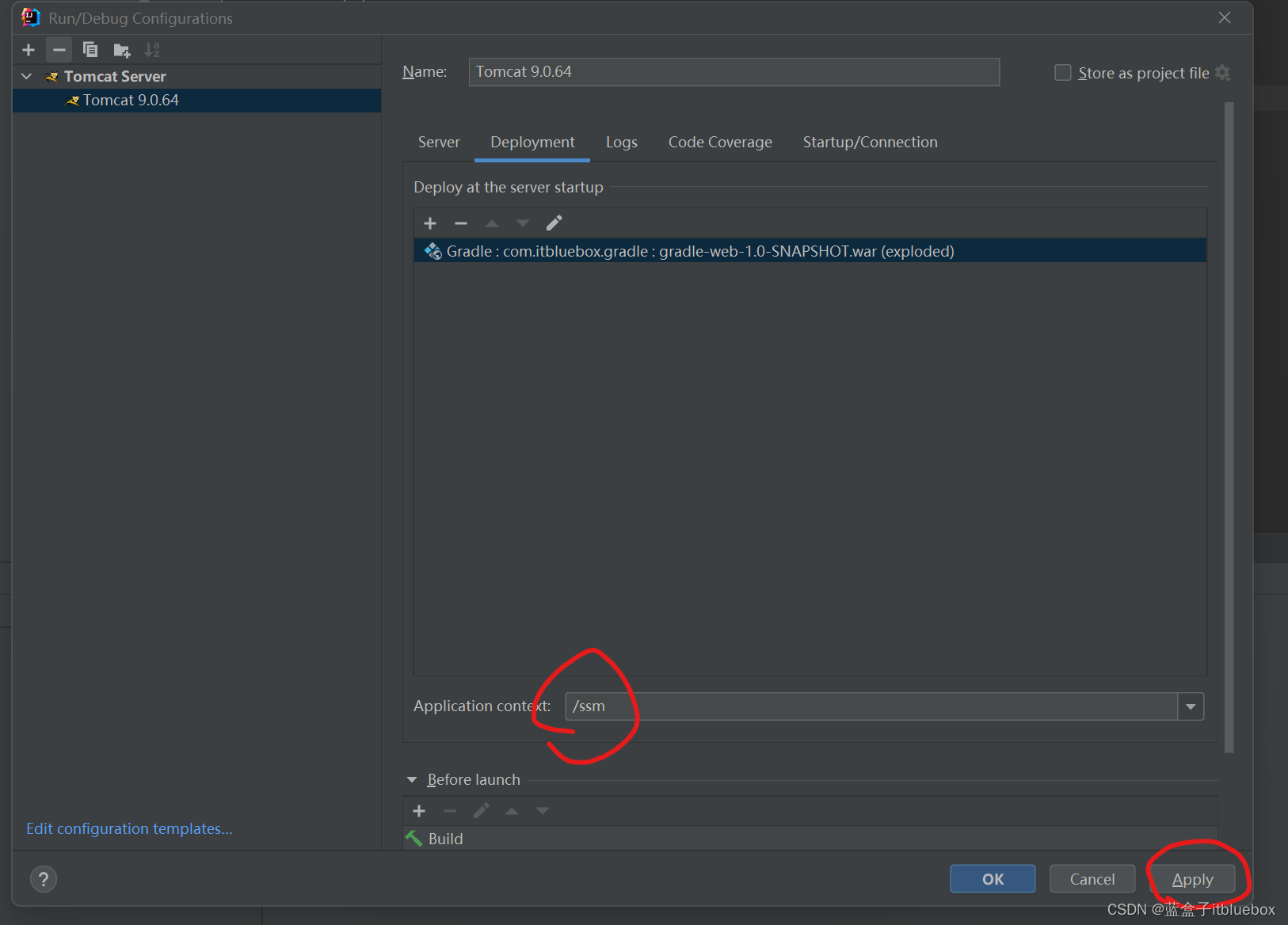Switch to the Code Coverage tab
Viewport: 1288px width, 925px height.
pos(720,143)
